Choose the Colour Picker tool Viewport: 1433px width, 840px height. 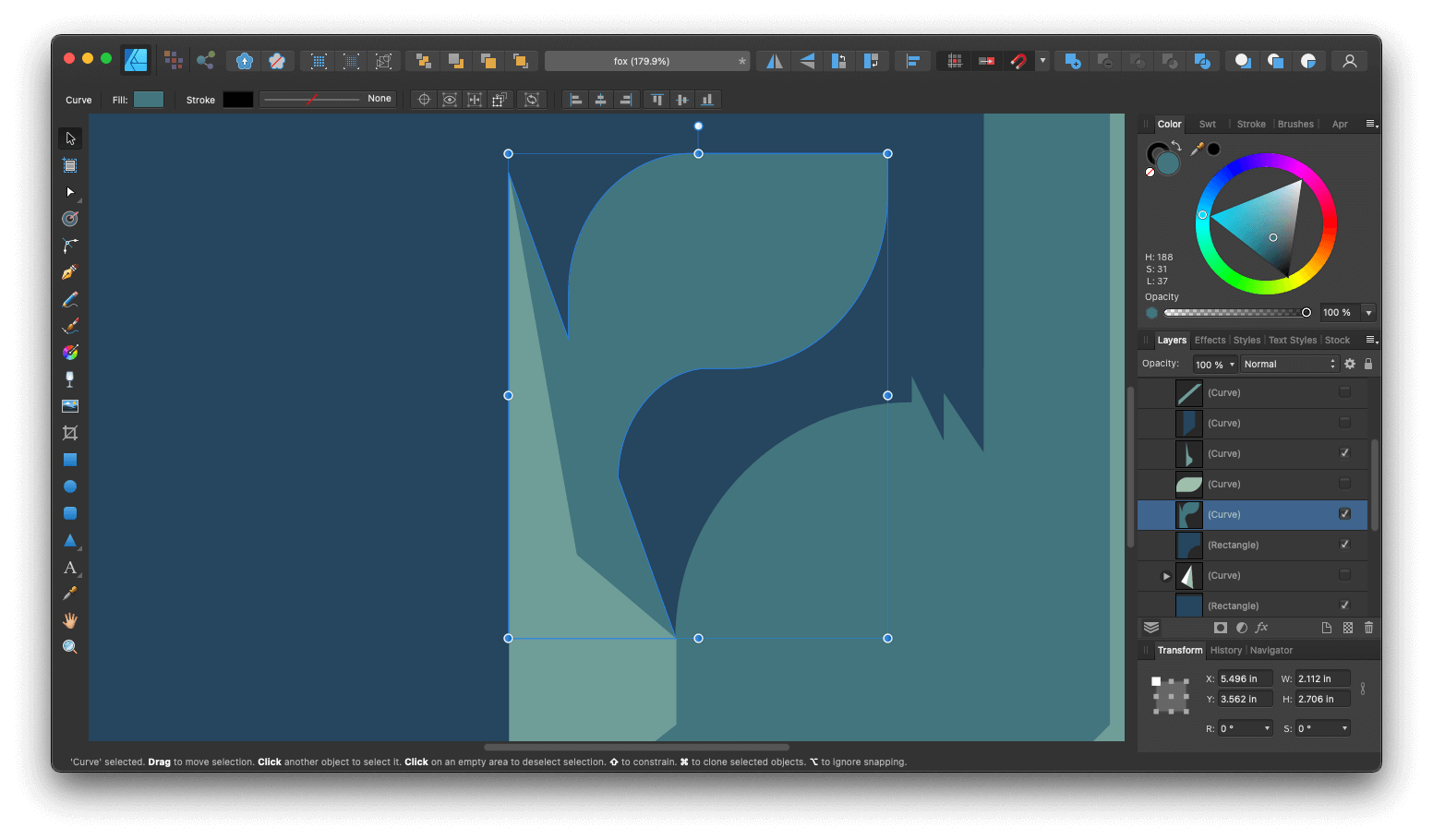click(x=69, y=594)
